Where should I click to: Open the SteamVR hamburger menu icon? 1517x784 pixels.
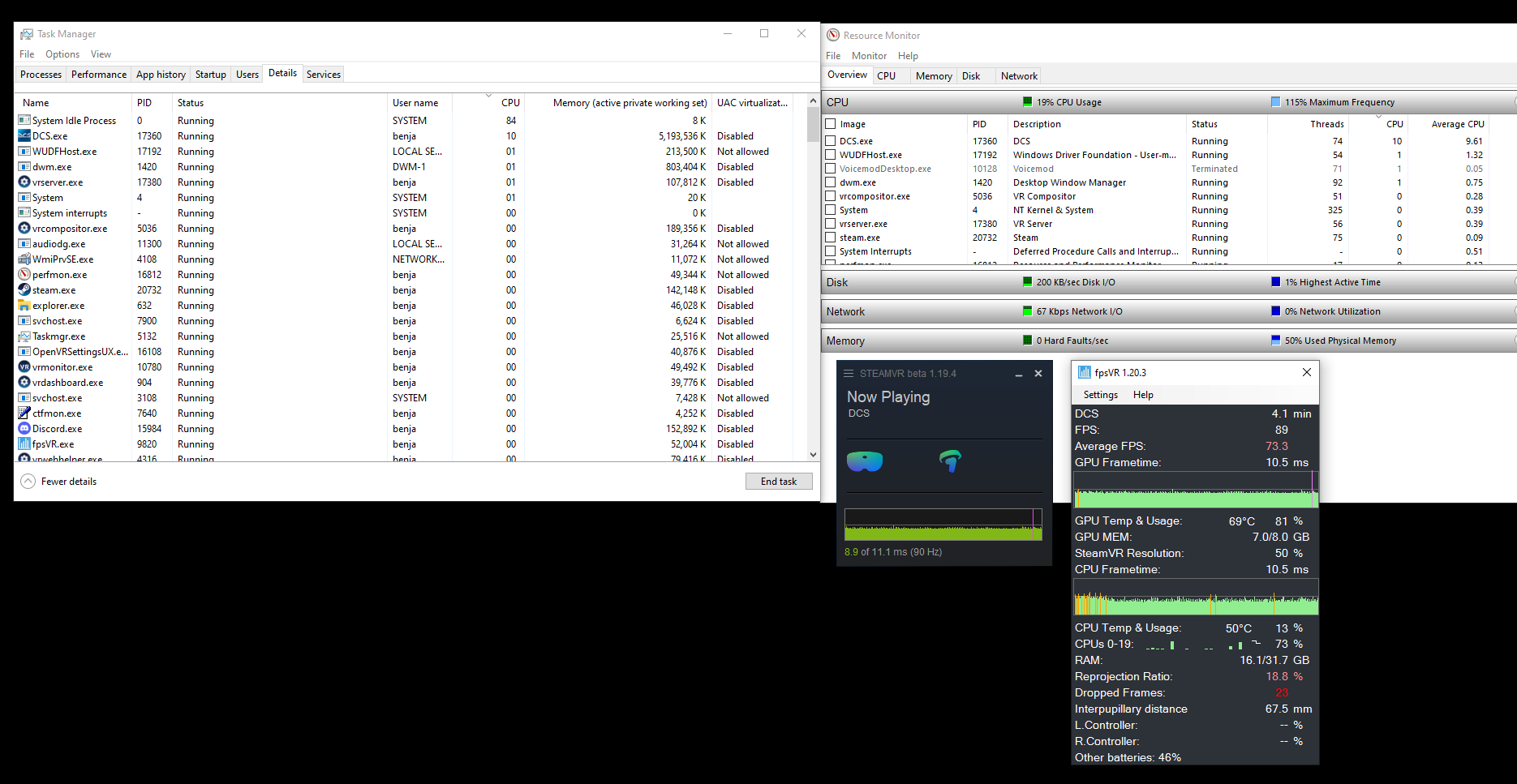click(849, 374)
